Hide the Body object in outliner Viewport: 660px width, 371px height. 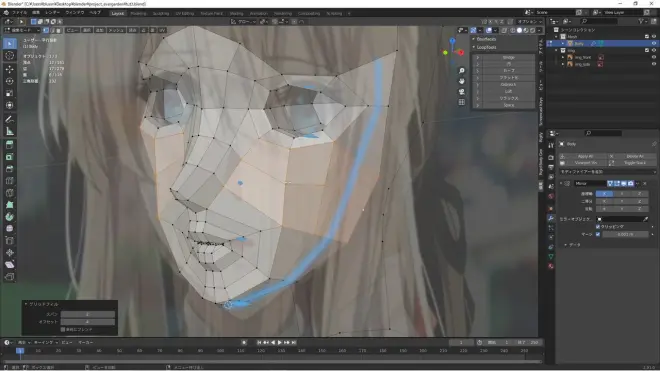[654, 43]
